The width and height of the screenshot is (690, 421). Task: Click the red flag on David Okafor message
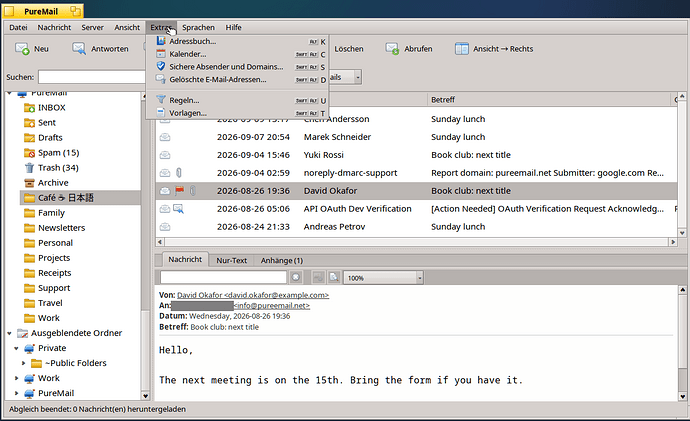pos(180,190)
